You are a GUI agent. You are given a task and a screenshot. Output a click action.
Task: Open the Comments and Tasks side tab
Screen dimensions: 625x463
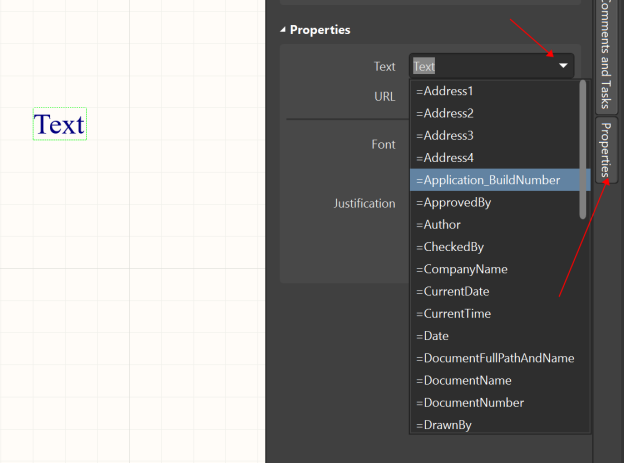(606, 55)
